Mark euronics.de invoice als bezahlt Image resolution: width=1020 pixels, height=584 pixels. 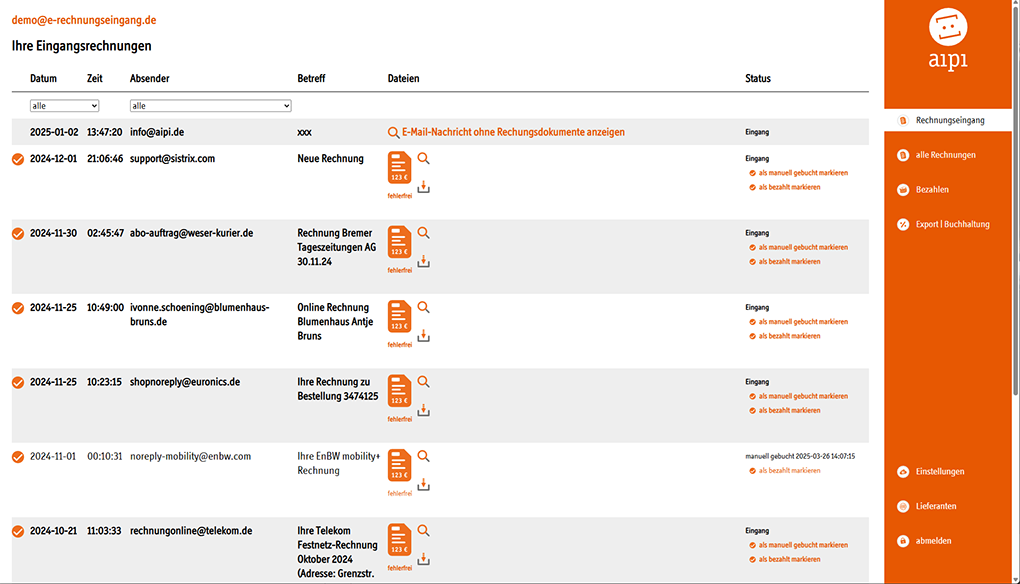(789, 410)
